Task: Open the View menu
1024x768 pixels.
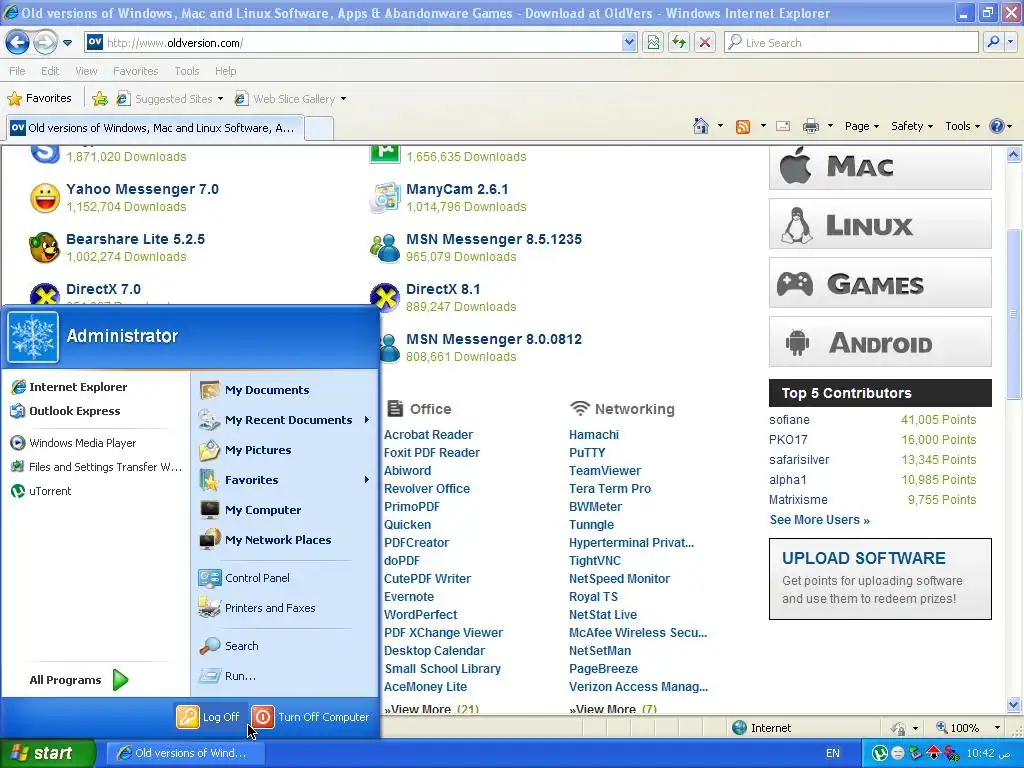Action: coord(86,71)
